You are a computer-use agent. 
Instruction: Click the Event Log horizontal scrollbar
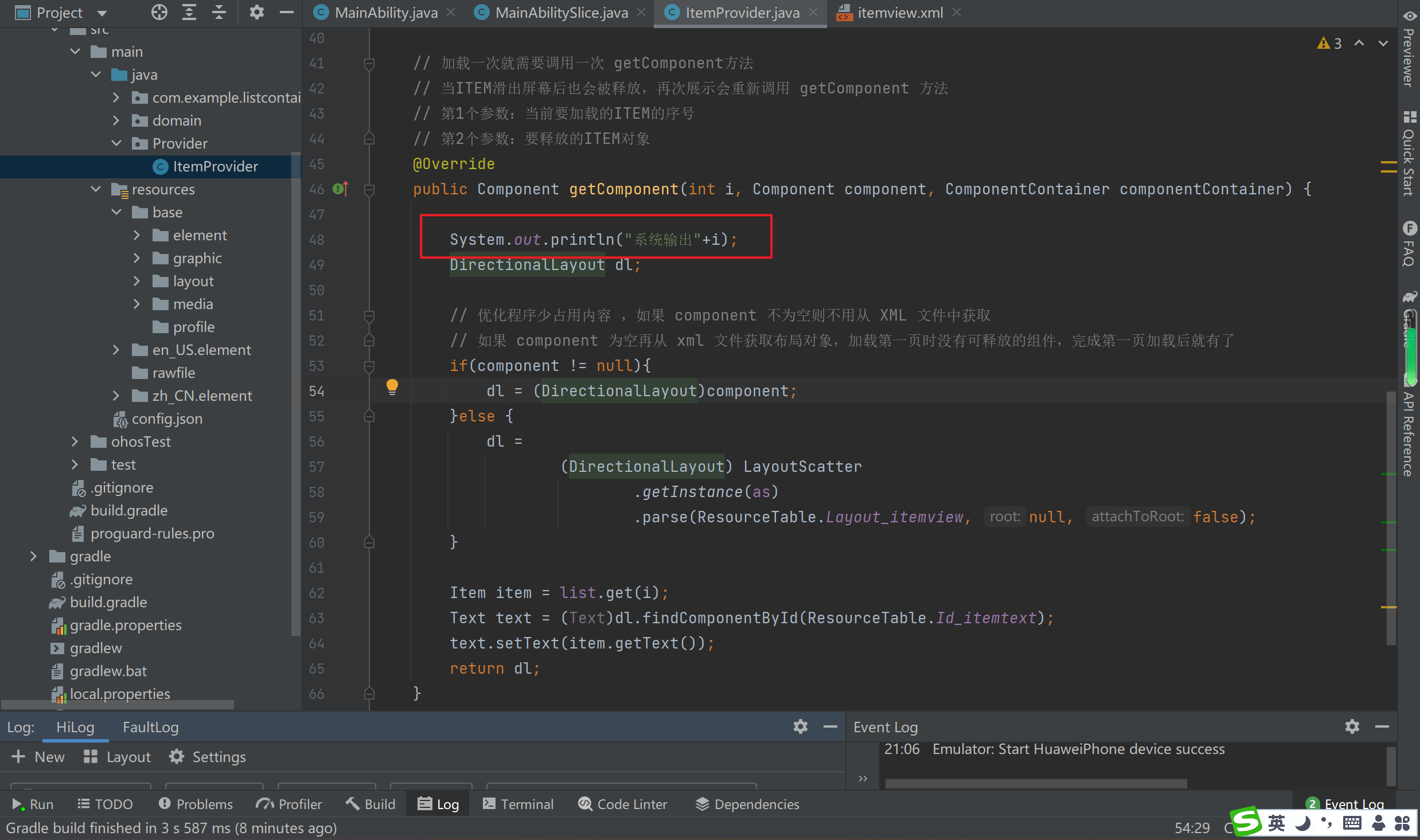tap(1035, 783)
